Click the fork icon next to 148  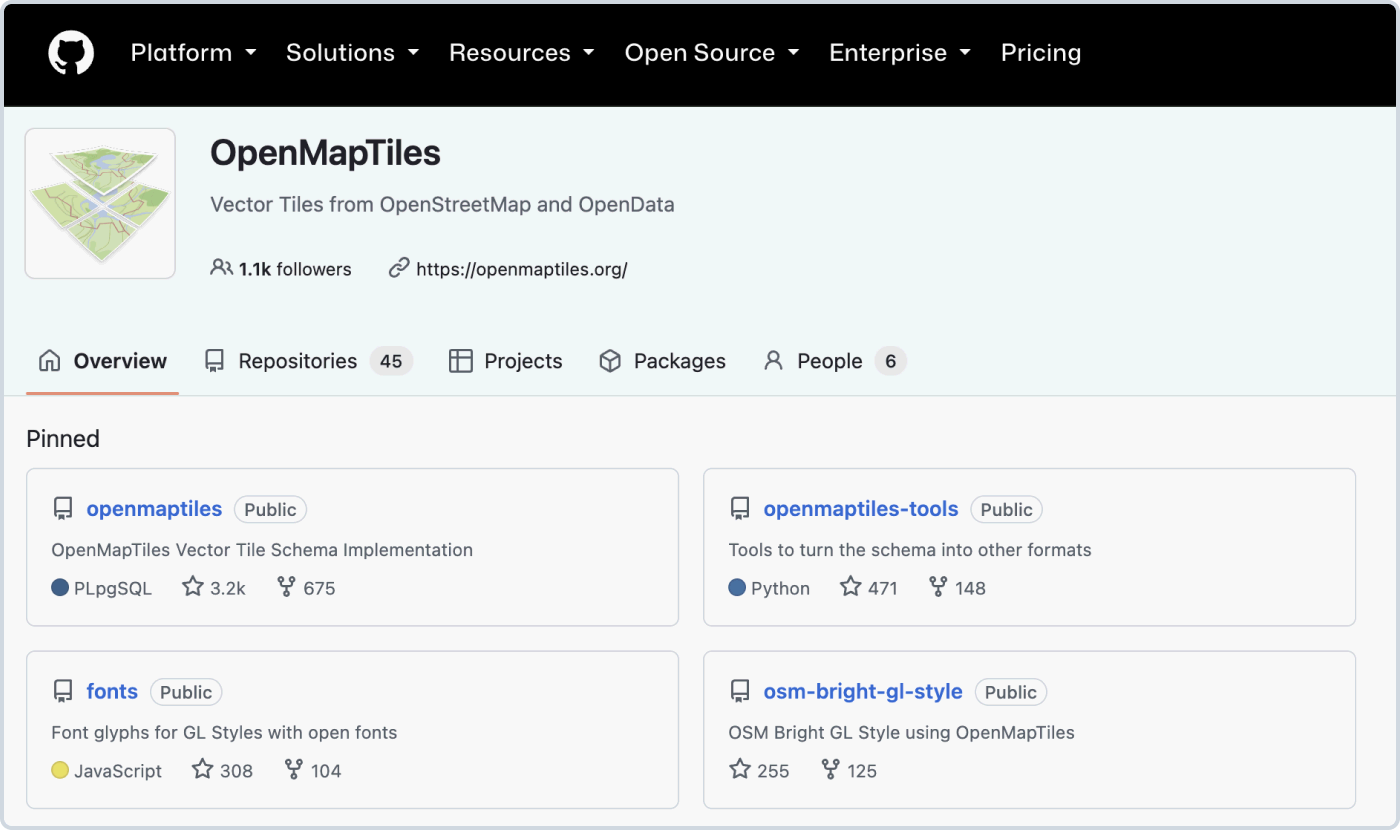coord(938,587)
